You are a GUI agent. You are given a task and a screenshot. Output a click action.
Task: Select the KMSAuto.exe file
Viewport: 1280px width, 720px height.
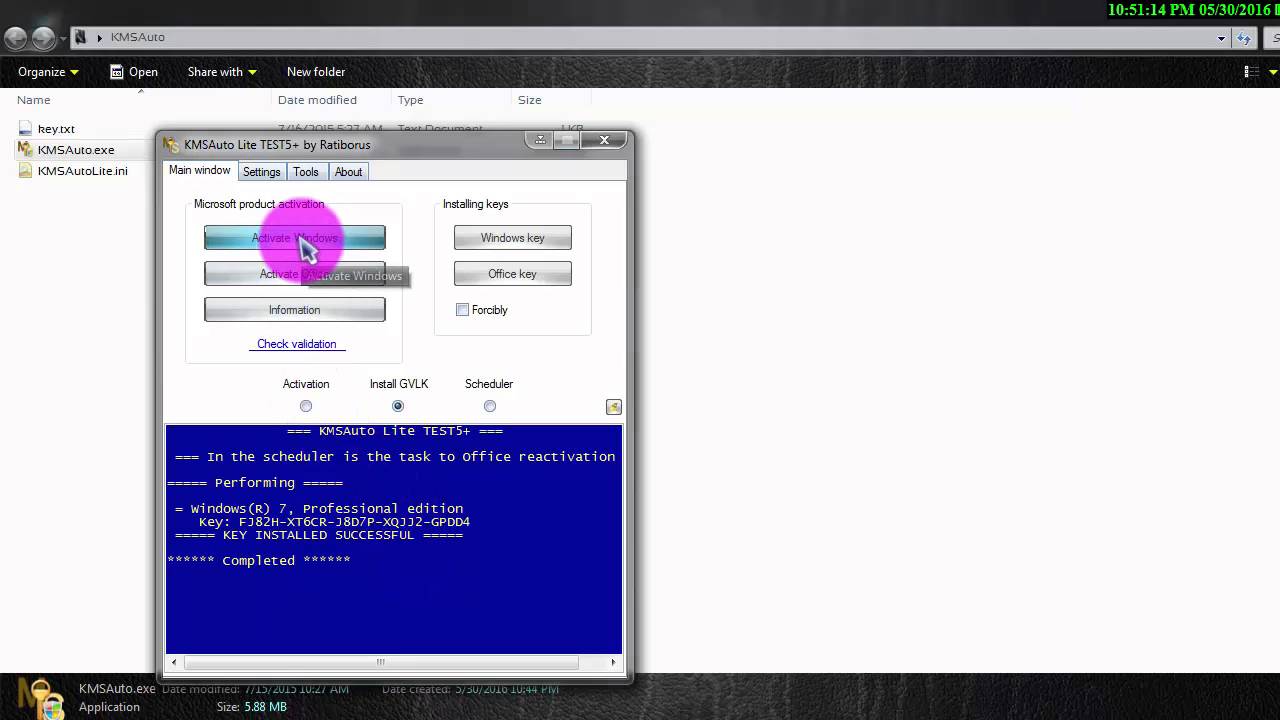click(76, 150)
